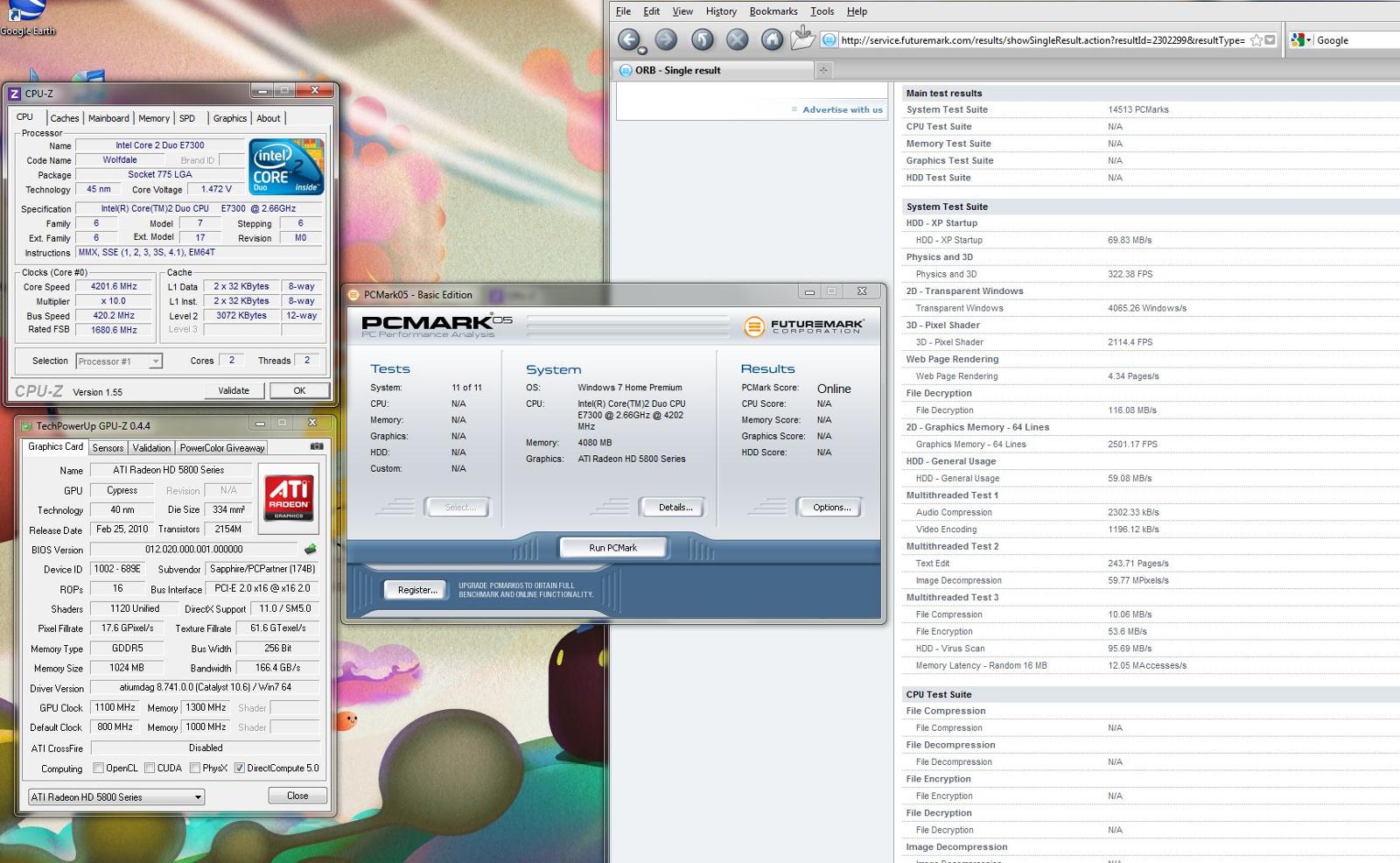Toggle the CUDA checkbox in GPU-Z
The image size is (1400, 863).
150,768
